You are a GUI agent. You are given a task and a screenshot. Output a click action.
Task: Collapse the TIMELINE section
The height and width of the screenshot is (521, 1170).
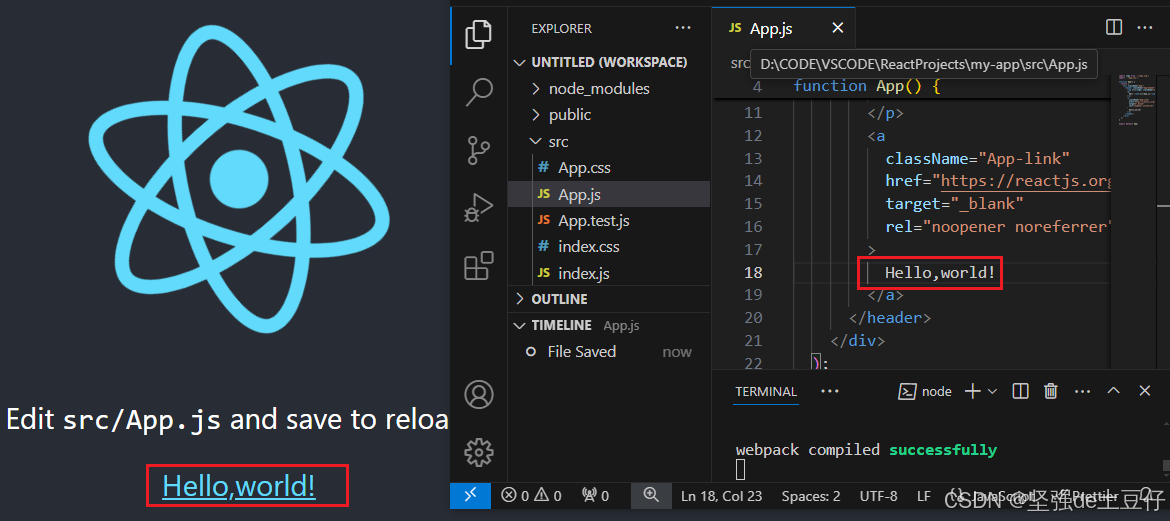pos(609,325)
